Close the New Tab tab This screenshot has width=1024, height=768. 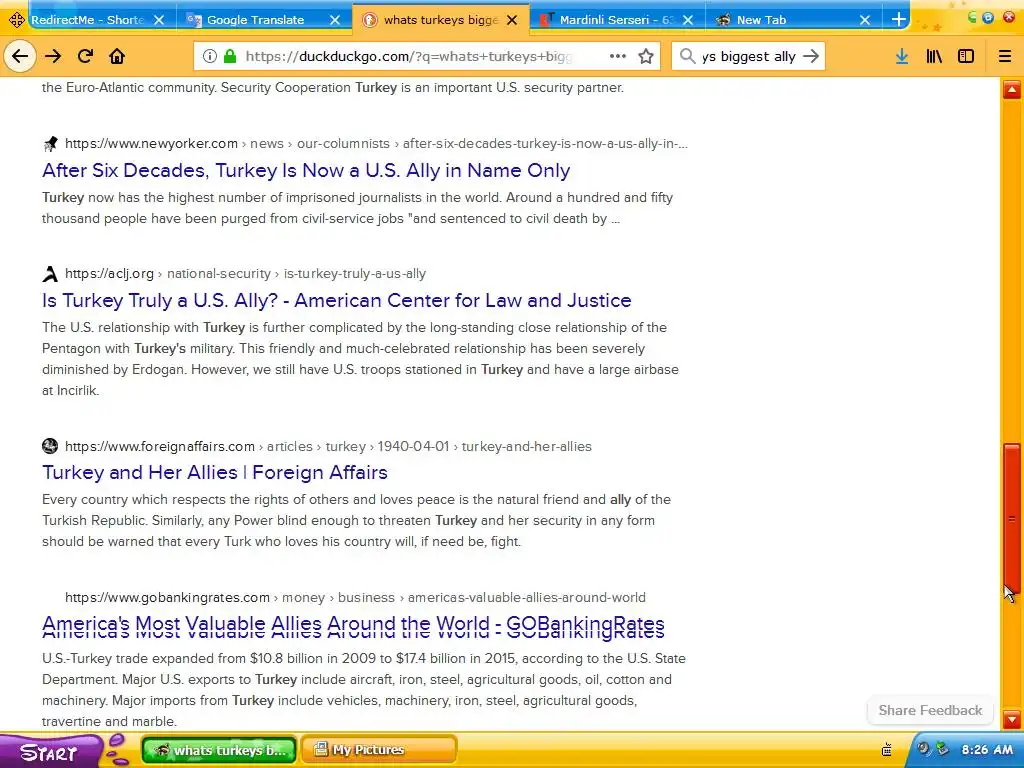click(x=865, y=20)
